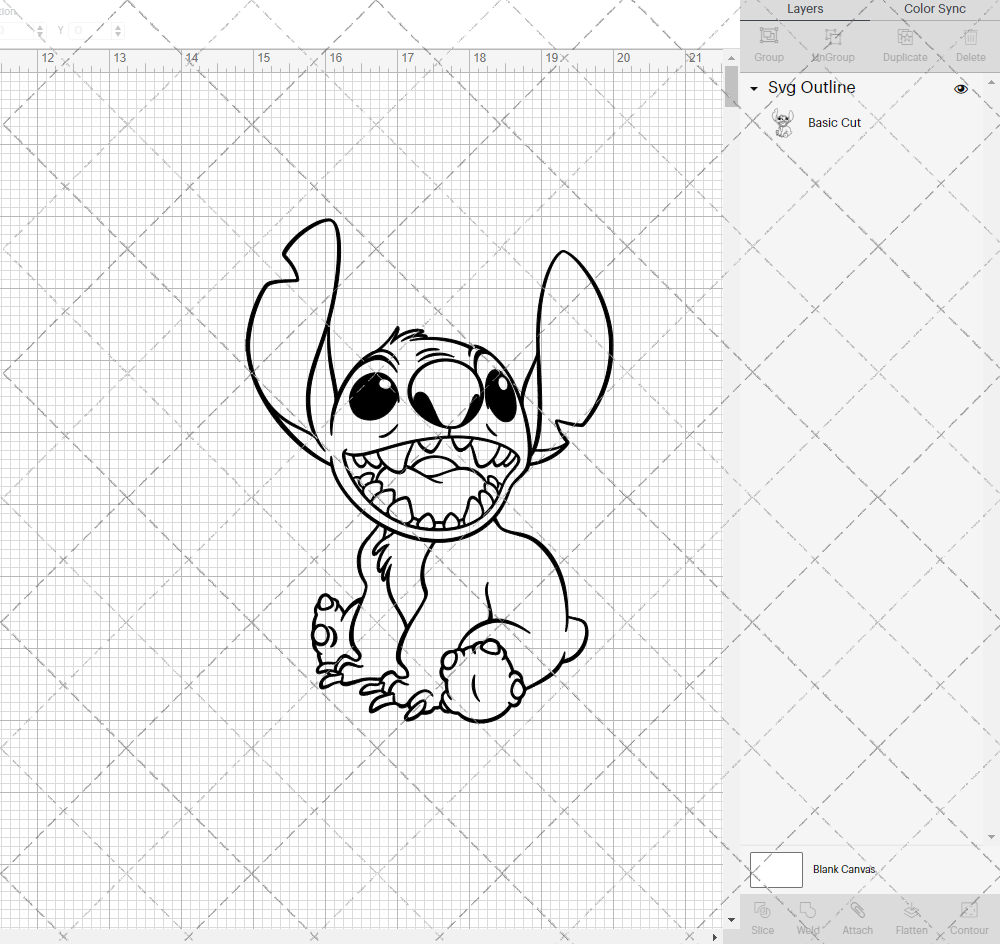Click the Blank Canvas white swatch
The width and height of the screenshot is (1000, 944).
pos(776,869)
